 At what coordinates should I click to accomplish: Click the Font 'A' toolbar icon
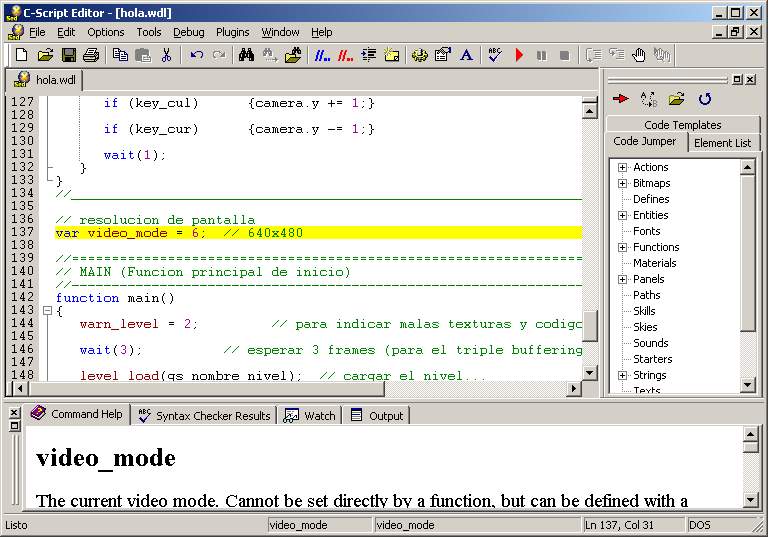(466, 55)
